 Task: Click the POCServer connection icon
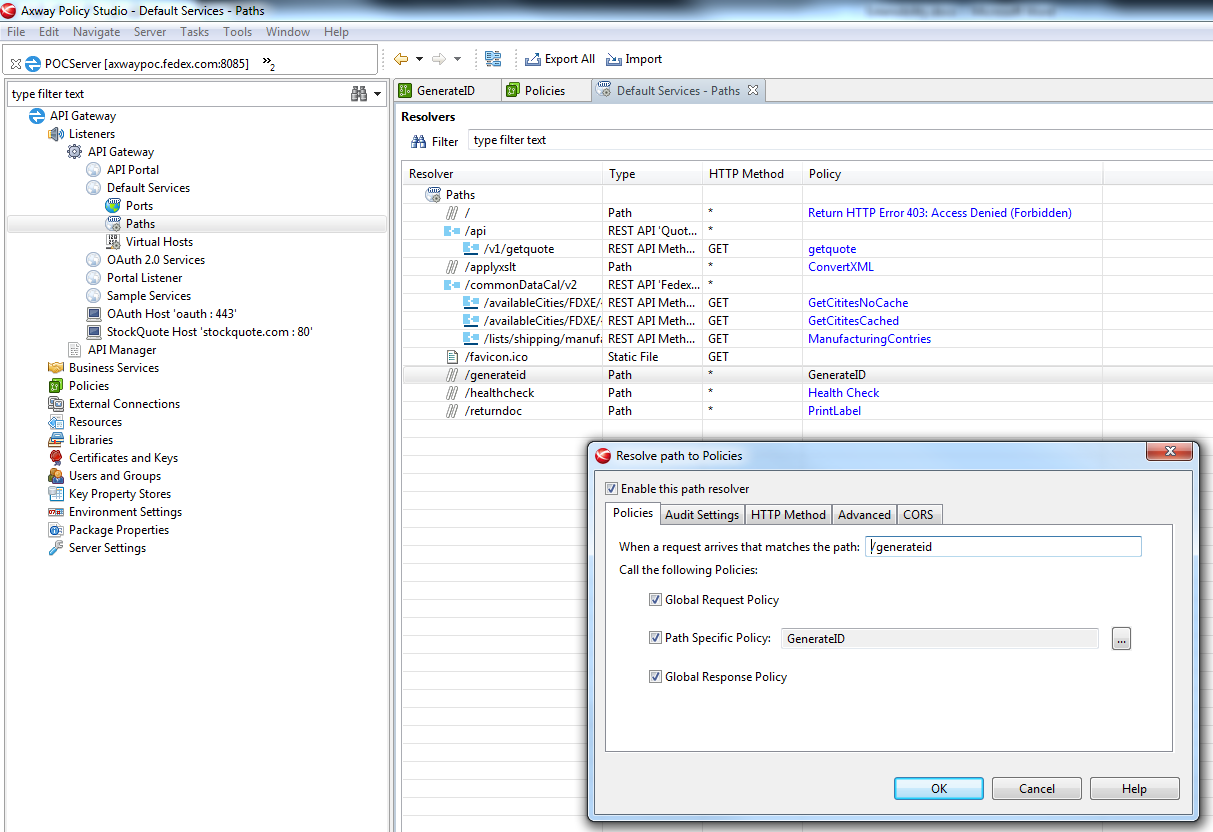[x=32, y=62]
